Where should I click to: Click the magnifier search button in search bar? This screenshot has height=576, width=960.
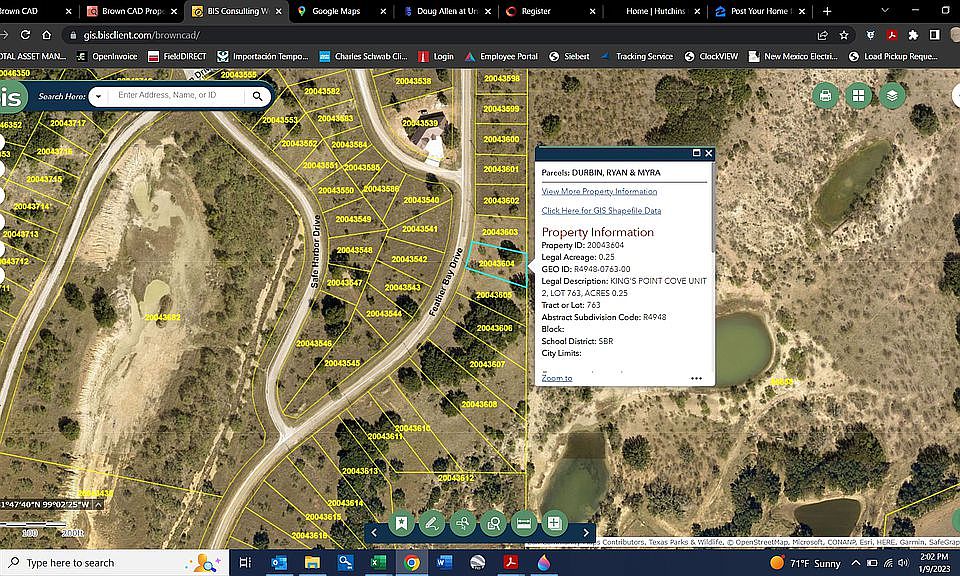pos(258,96)
